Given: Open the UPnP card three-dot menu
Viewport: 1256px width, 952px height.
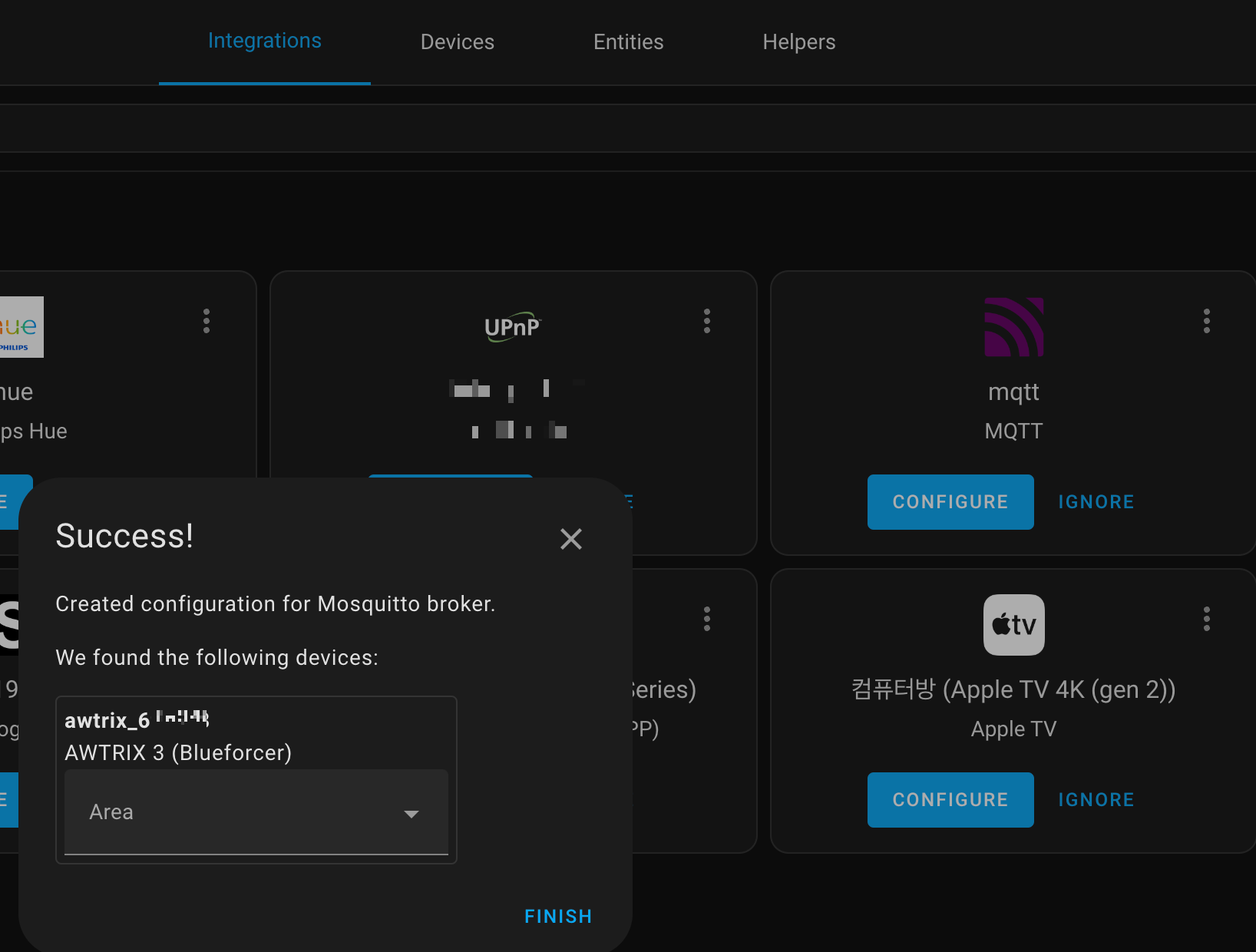Looking at the screenshot, I should click(707, 321).
